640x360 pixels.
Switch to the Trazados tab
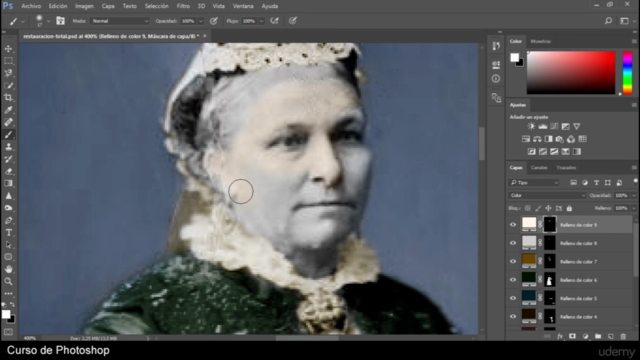coord(566,167)
